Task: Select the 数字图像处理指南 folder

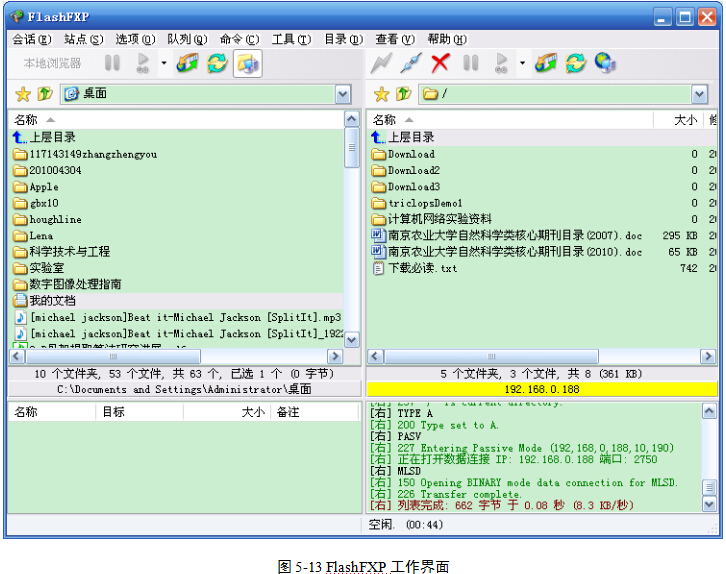Action: click(176, 284)
